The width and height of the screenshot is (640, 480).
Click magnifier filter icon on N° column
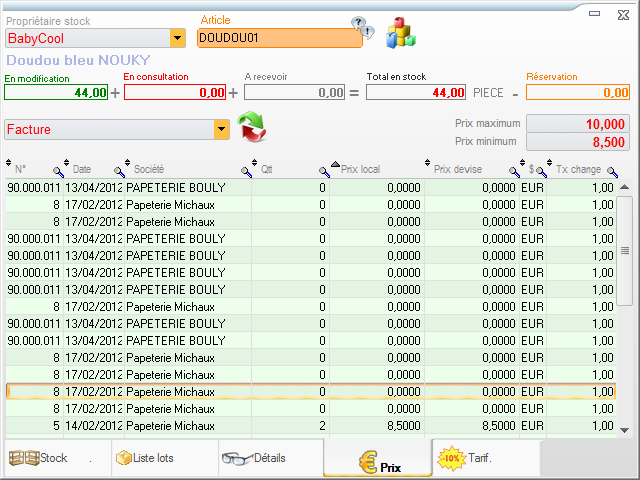[x=58, y=171]
